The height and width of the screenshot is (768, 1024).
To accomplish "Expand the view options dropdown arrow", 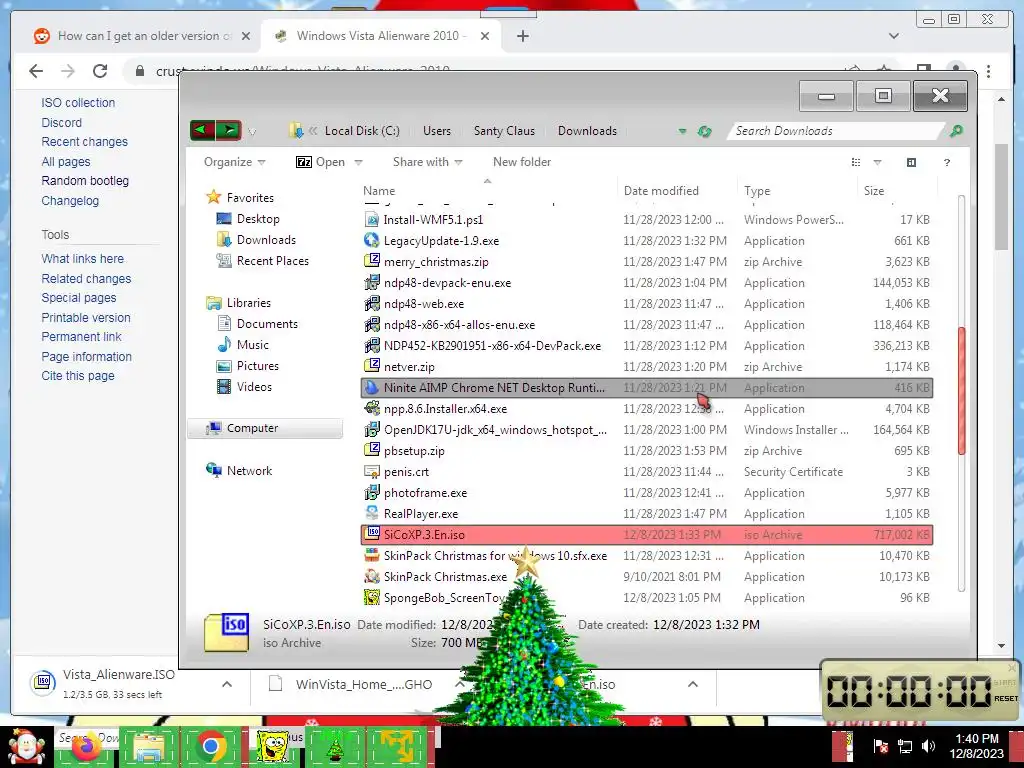I will tap(877, 163).
